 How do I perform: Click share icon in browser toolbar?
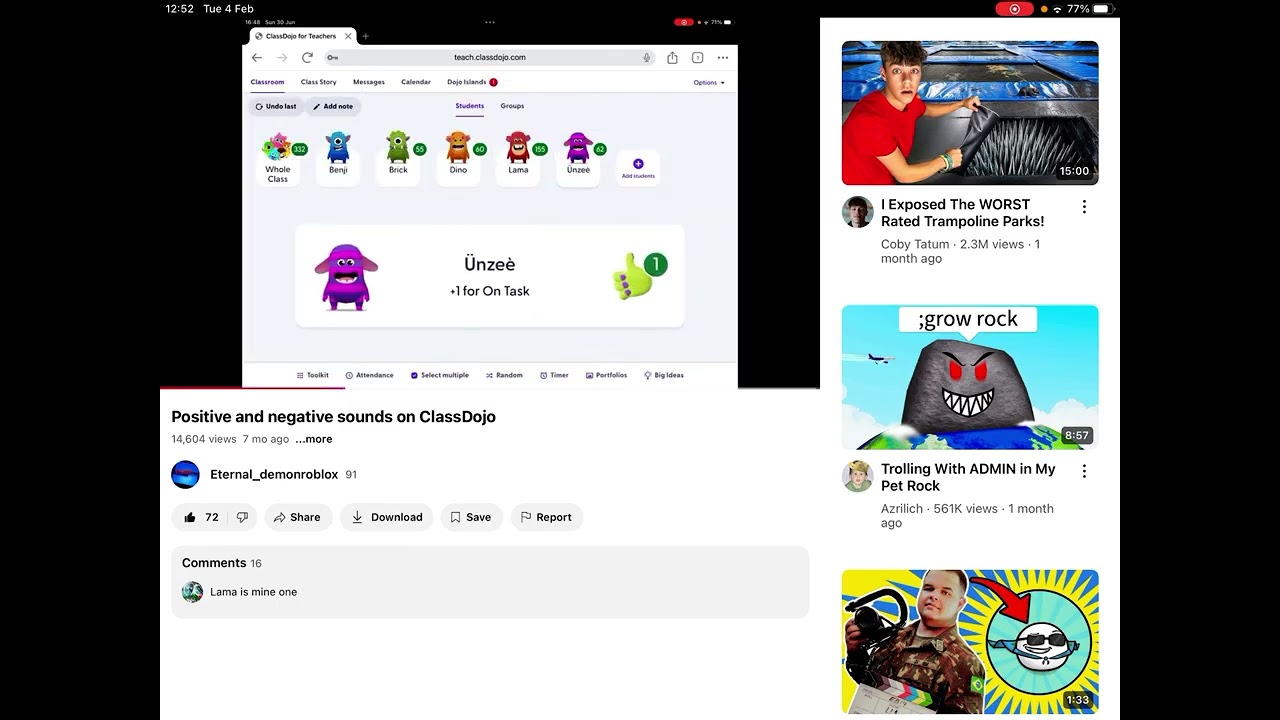672,57
